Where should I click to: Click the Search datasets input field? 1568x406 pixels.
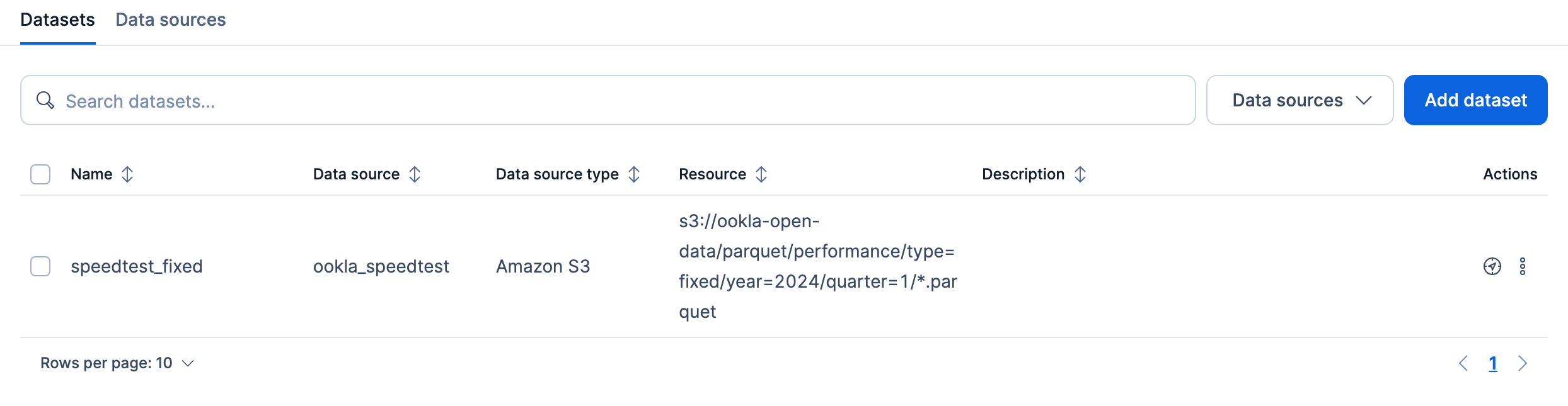[608, 100]
